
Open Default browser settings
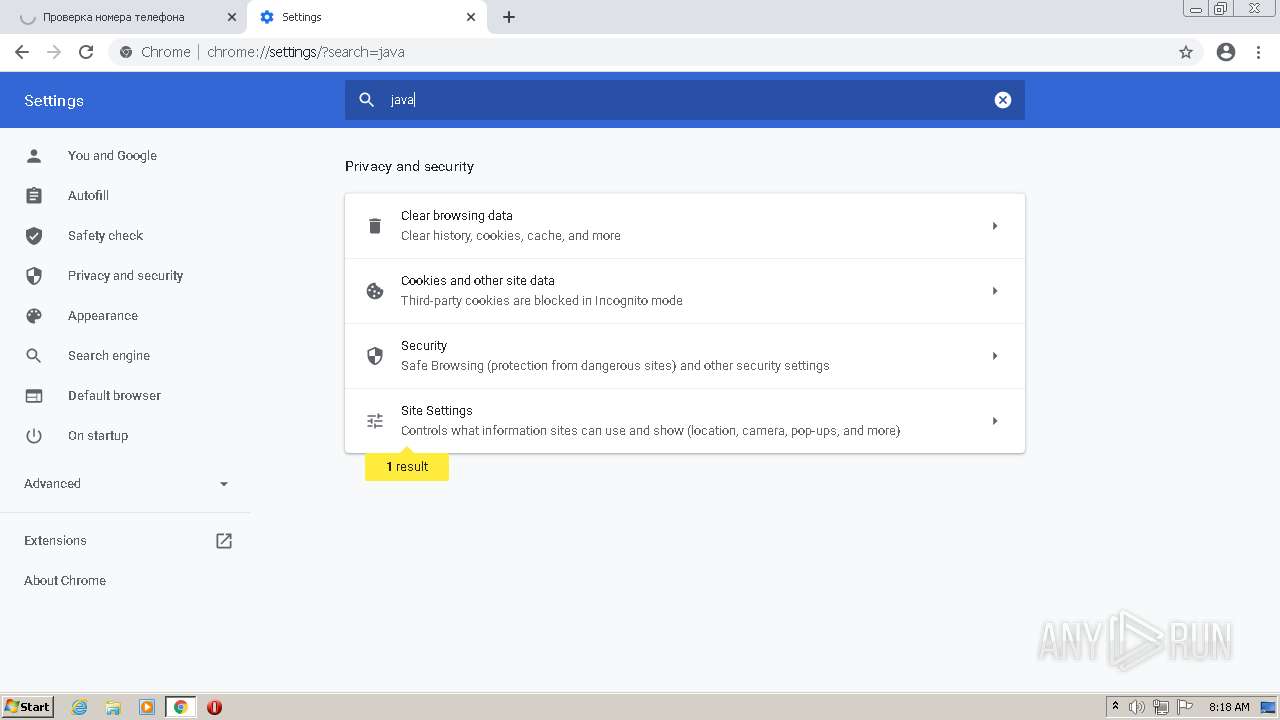pyautogui.click(x=114, y=396)
